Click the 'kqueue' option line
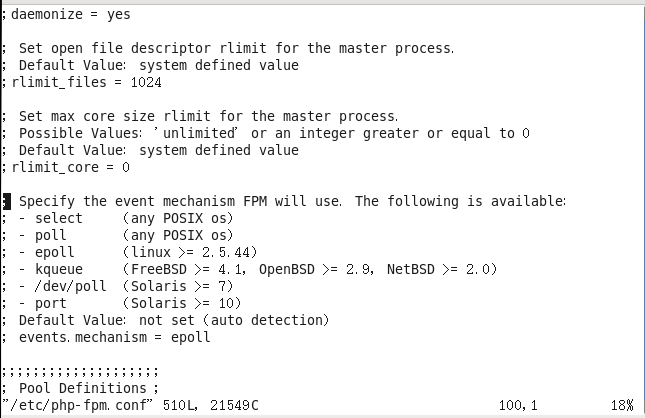This screenshot has width=645, height=418. tap(249, 269)
